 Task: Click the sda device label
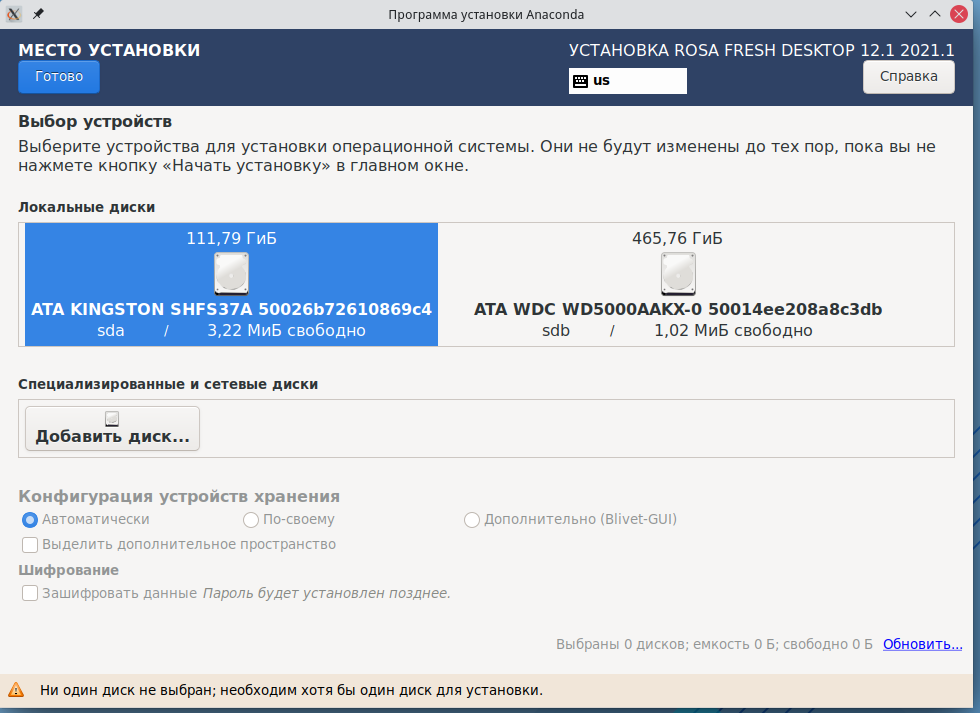(x=111, y=331)
